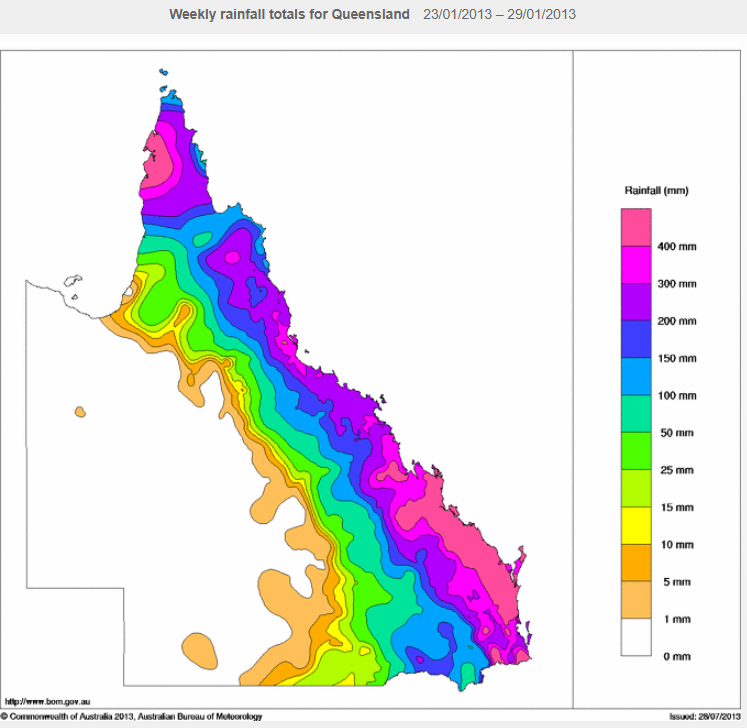Click the "1 mm" legend label
Viewport: 747px width, 728px height.
676,619
